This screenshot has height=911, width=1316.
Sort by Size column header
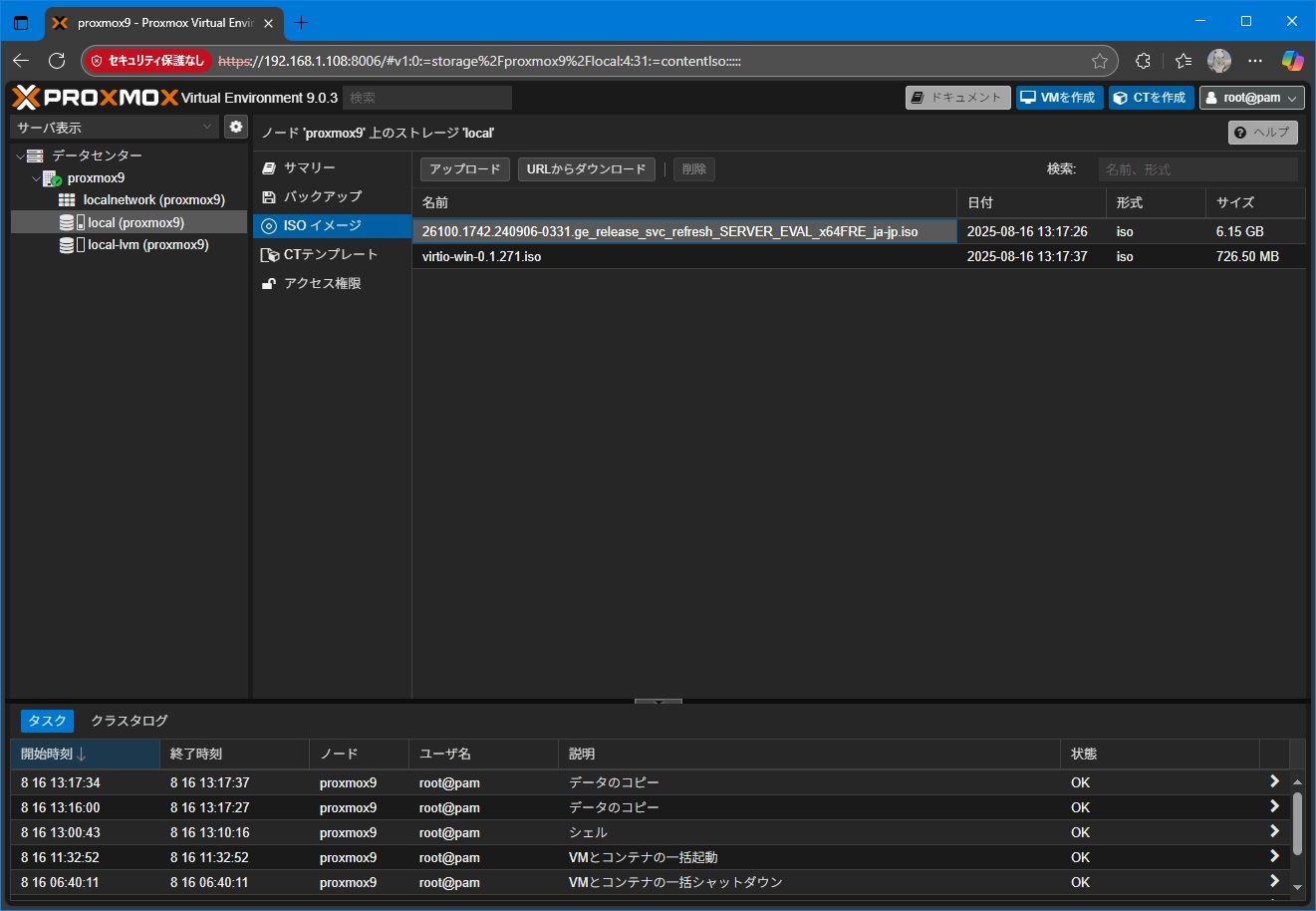click(1255, 202)
